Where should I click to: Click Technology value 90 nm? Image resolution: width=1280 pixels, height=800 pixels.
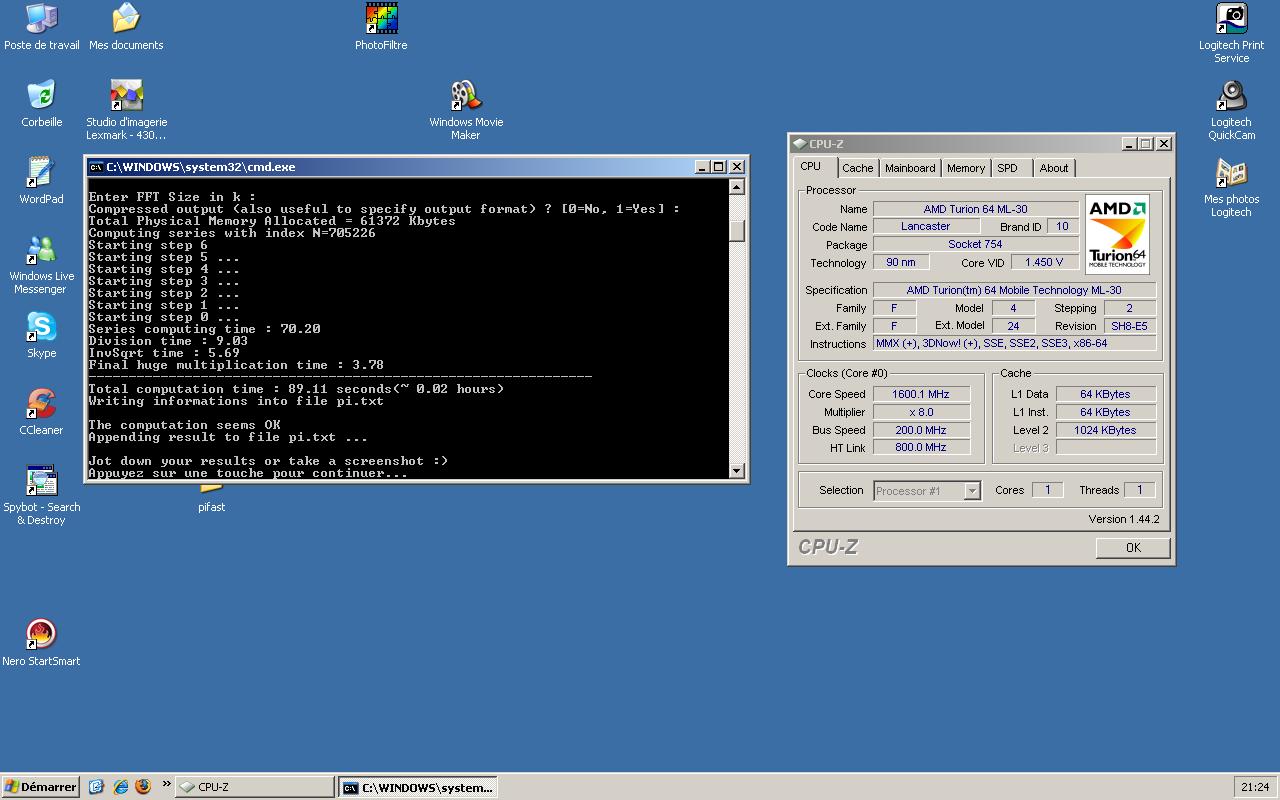pos(900,262)
